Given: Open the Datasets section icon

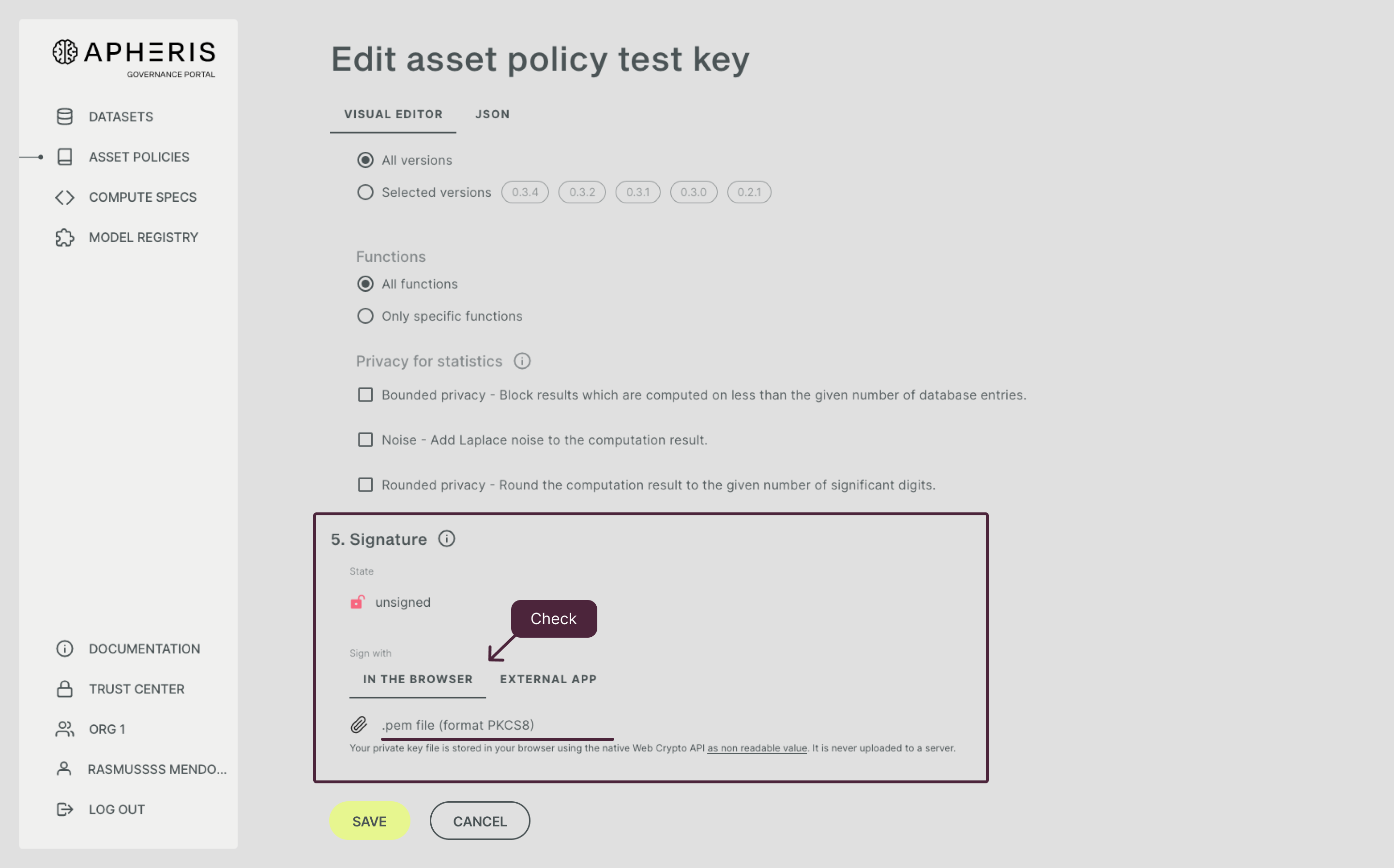Looking at the screenshot, I should point(64,116).
